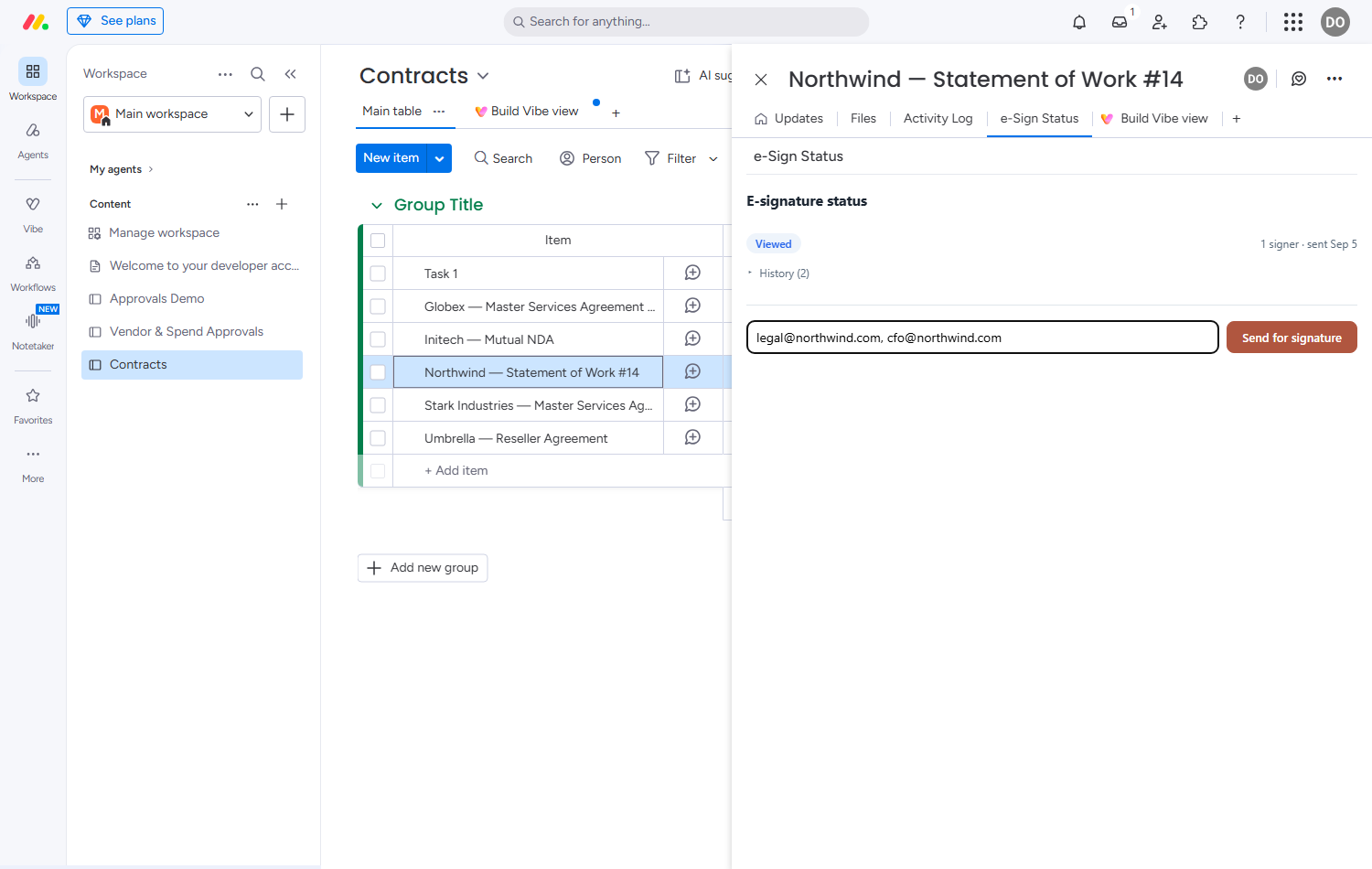
Task: Open the help question mark
Action: [1240, 22]
